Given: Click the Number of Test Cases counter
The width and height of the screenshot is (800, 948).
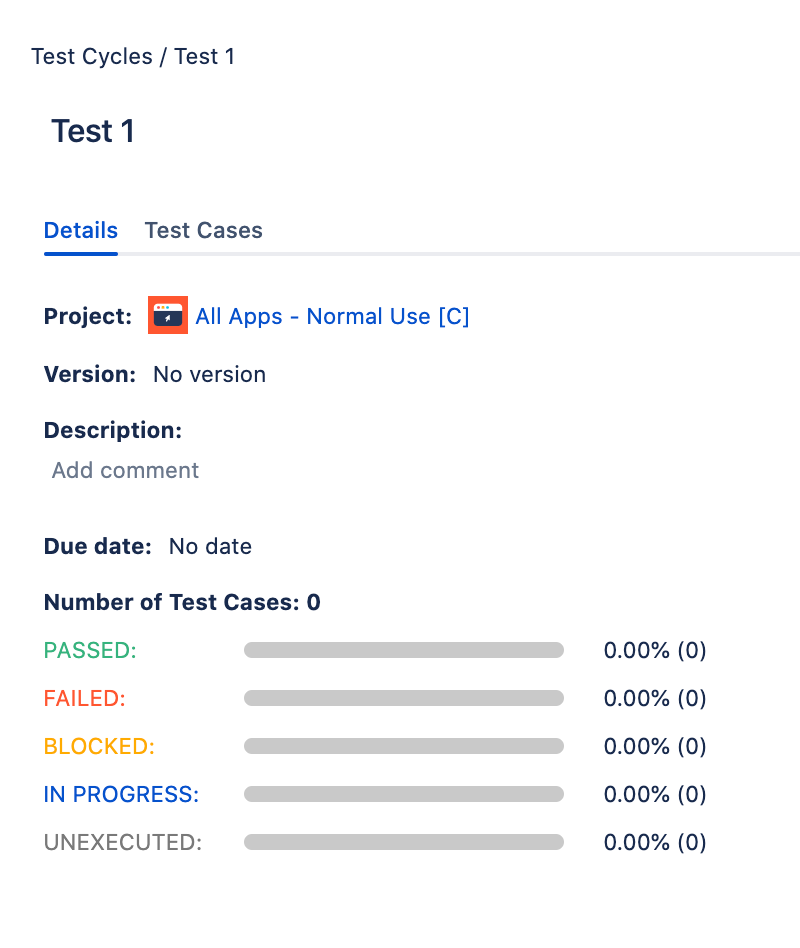Looking at the screenshot, I should coord(182,602).
